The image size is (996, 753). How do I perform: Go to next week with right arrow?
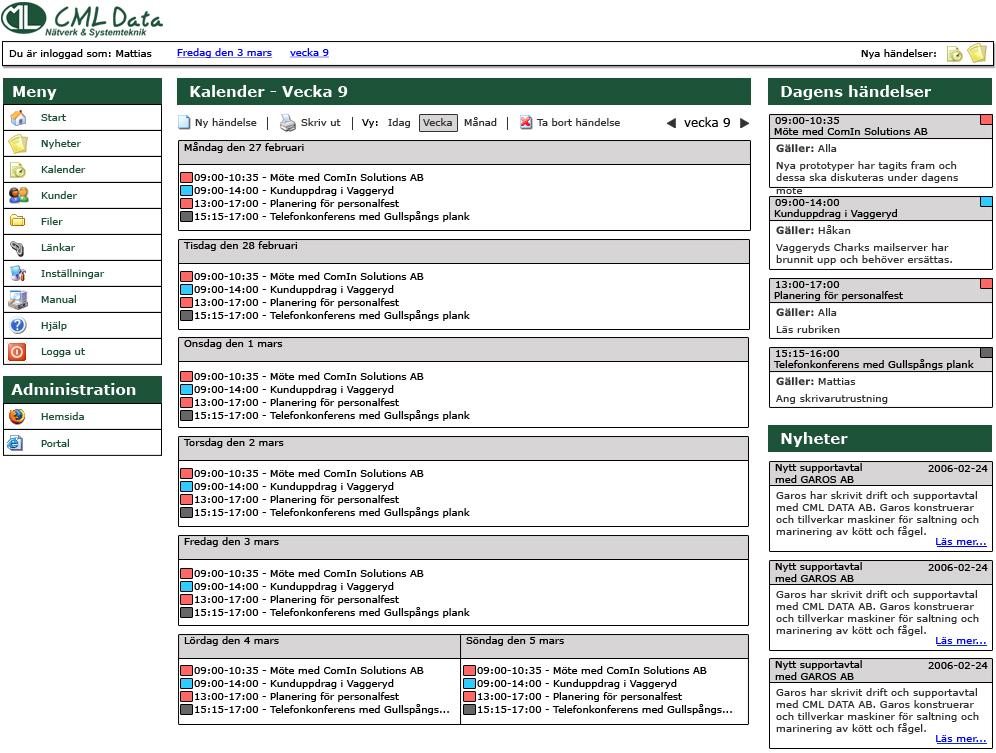point(744,123)
